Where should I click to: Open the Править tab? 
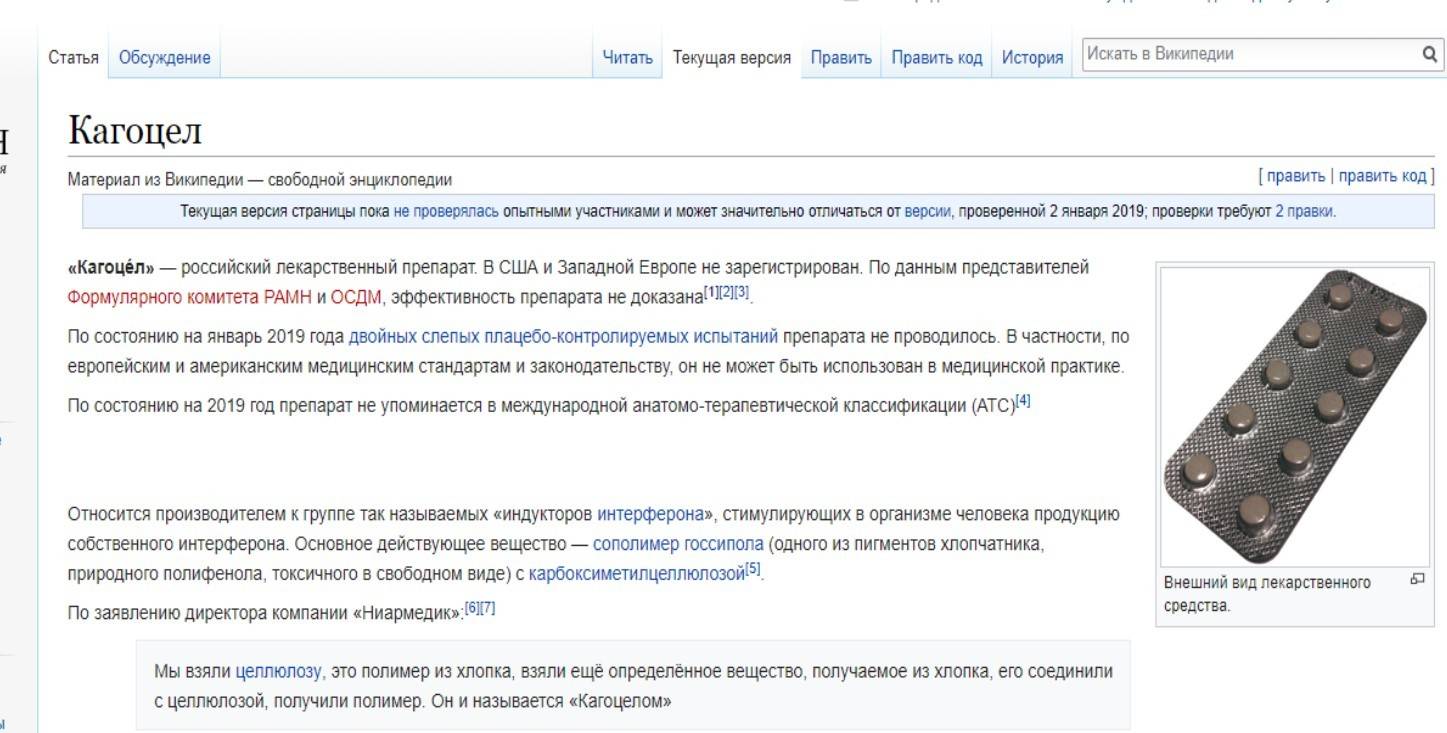pos(841,58)
